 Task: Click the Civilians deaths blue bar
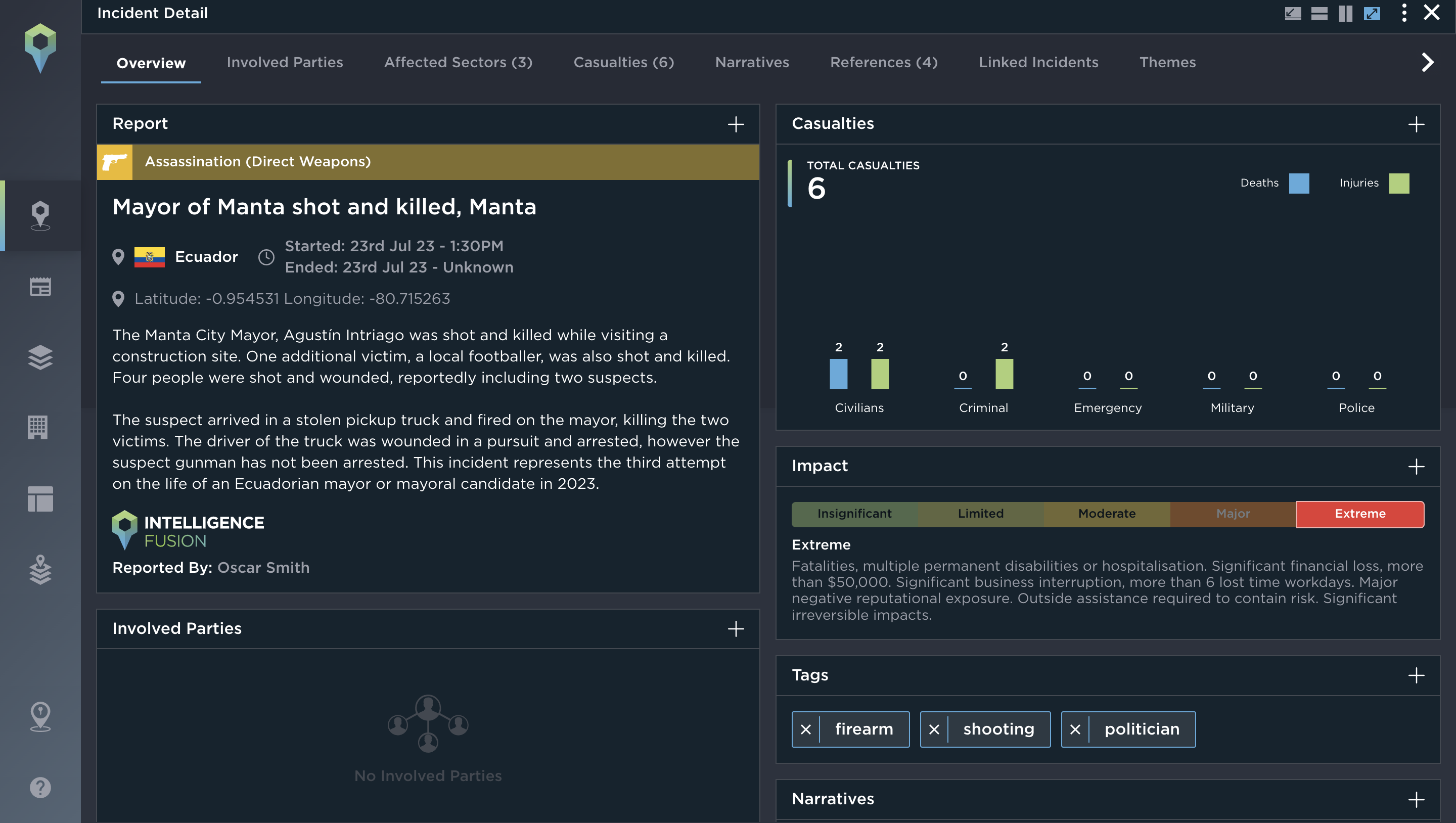[x=839, y=374]
